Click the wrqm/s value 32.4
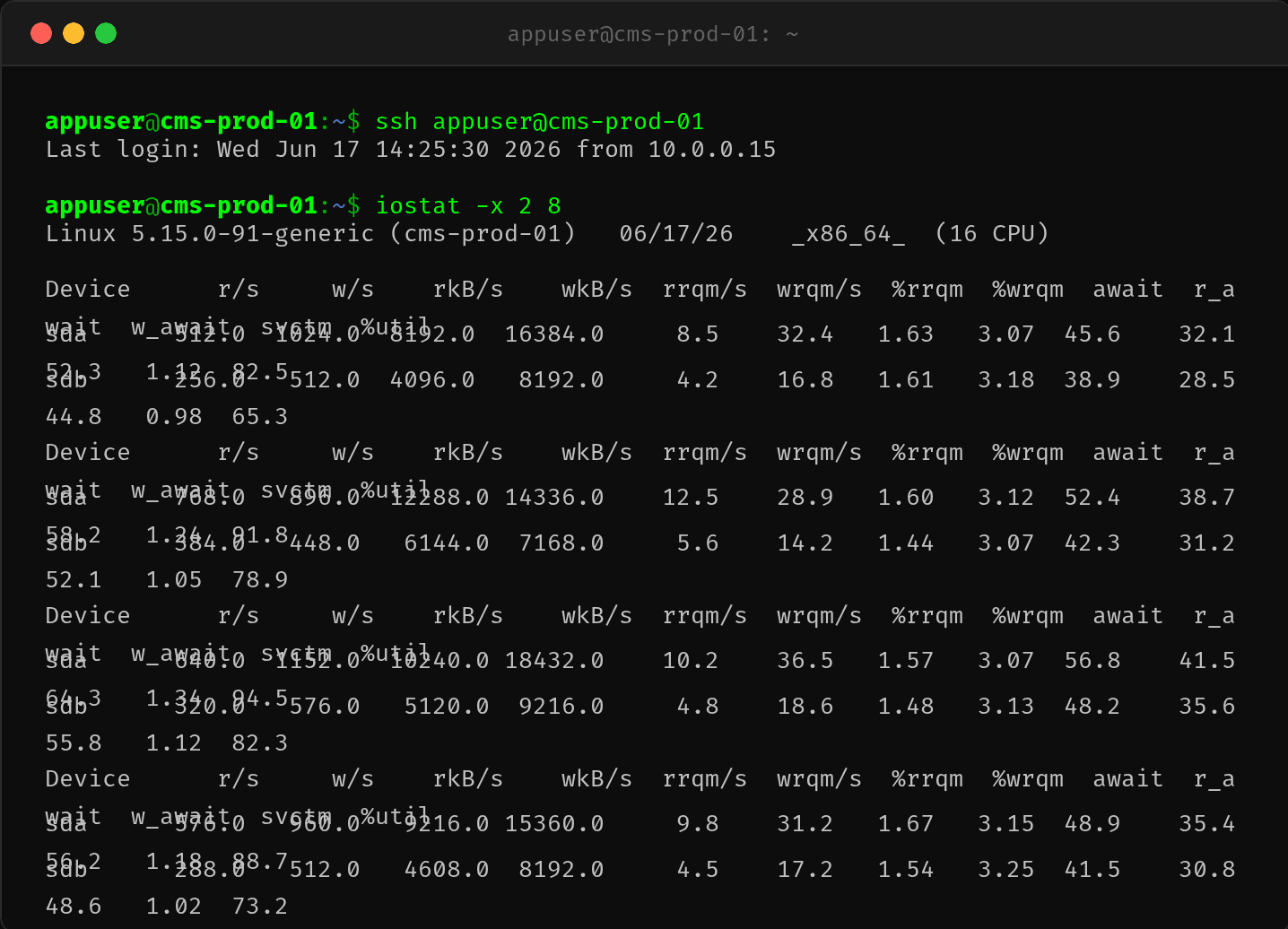 (x=805, y=334)
